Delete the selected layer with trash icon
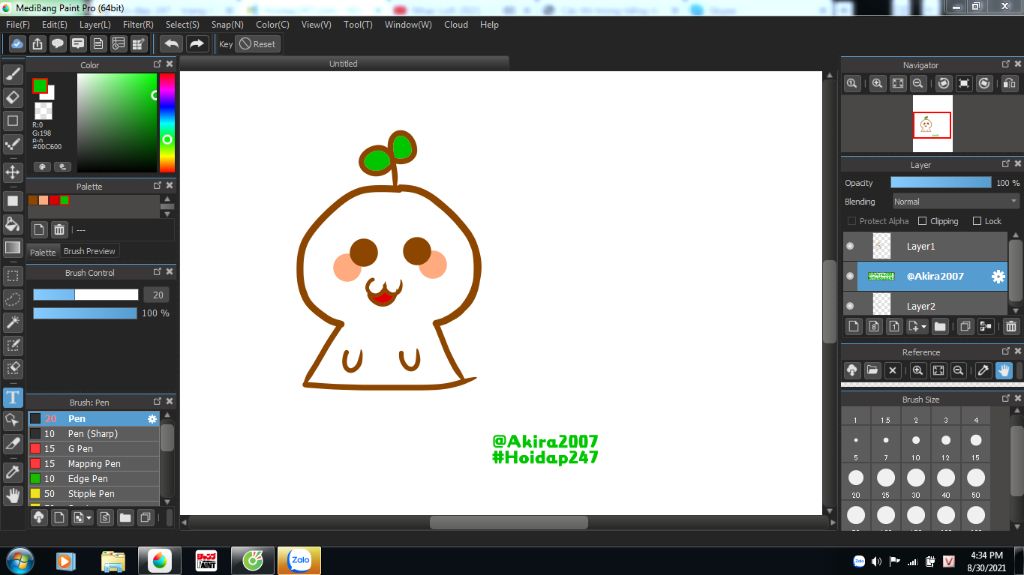The width and height of the screenshot is (1024, 575). click(1011, 327)
